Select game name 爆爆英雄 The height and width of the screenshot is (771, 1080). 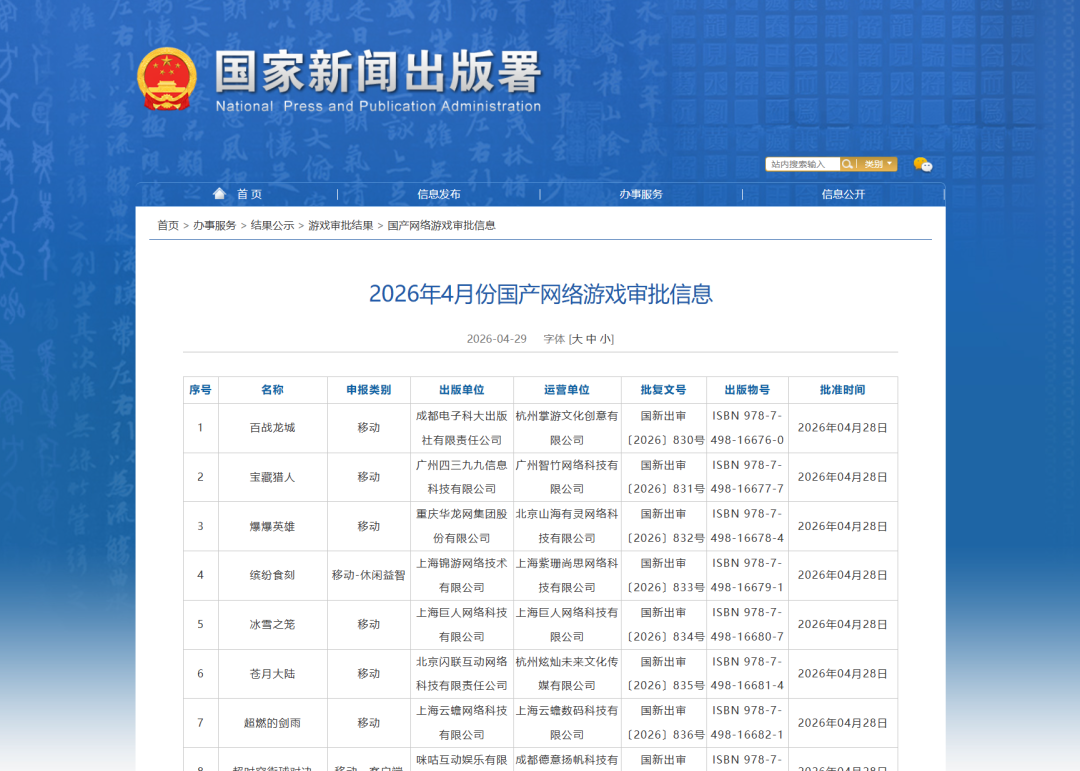click(x=273, y=526)
